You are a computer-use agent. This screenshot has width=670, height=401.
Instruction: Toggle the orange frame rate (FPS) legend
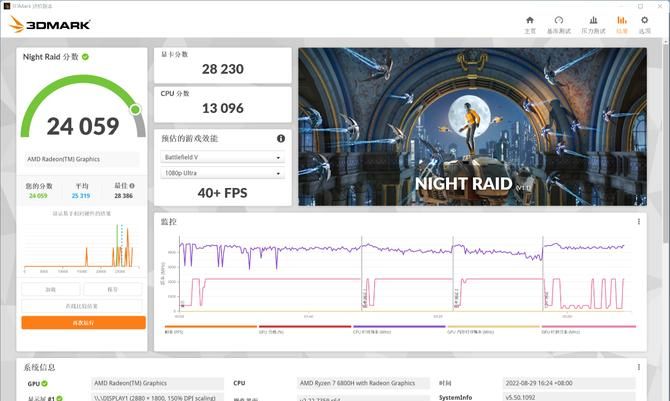211,329
